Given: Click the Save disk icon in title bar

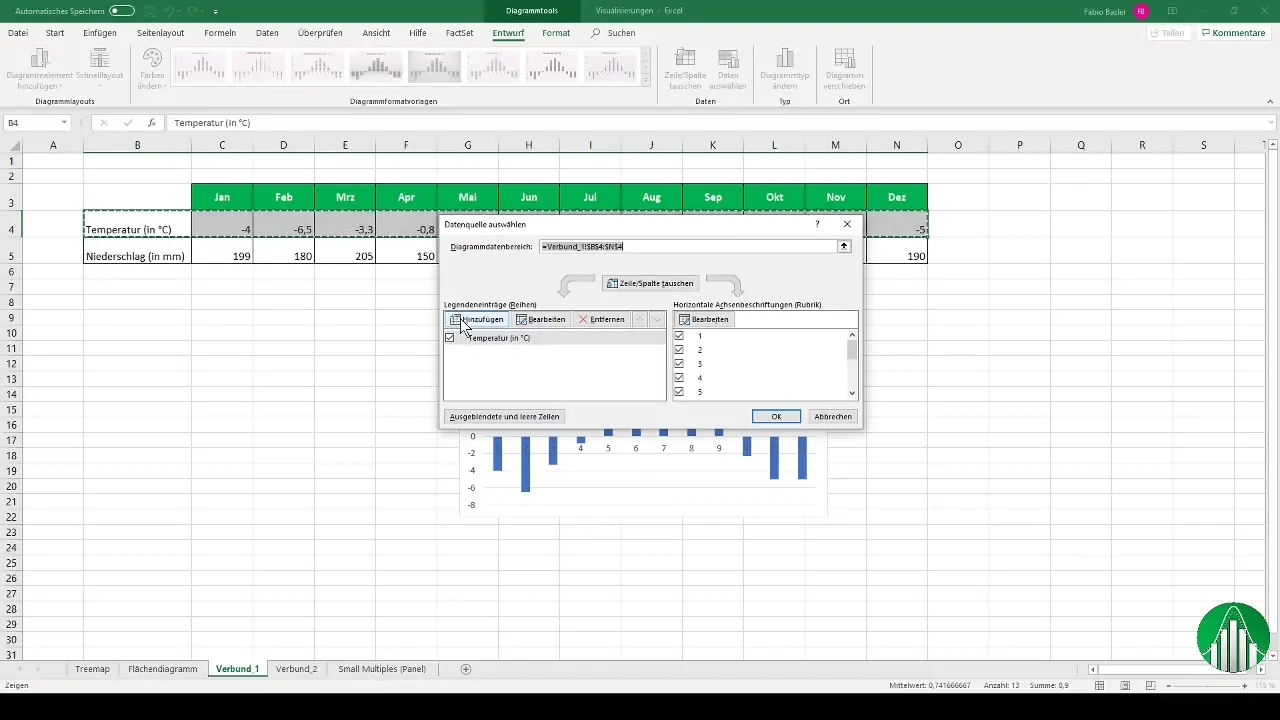Looking at the screenshot, I should (149, 10).
